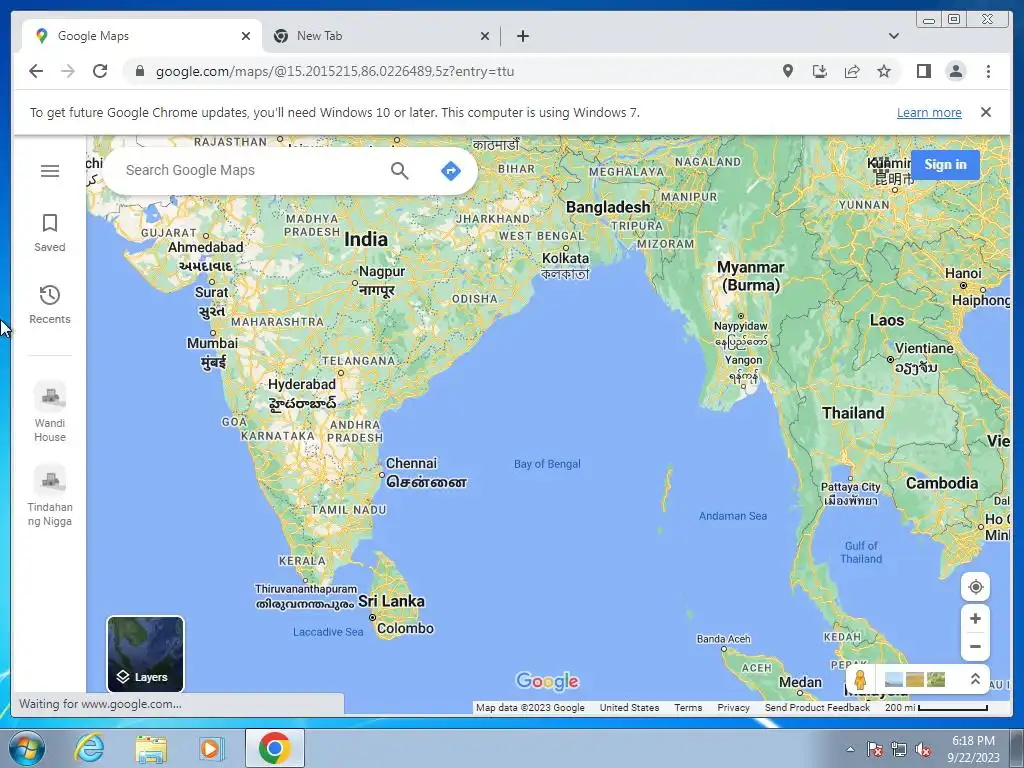The width and height of the screenshot is (1024, 768).
Task: Zoom out with the minus button
Action: (x=975, y=647)
